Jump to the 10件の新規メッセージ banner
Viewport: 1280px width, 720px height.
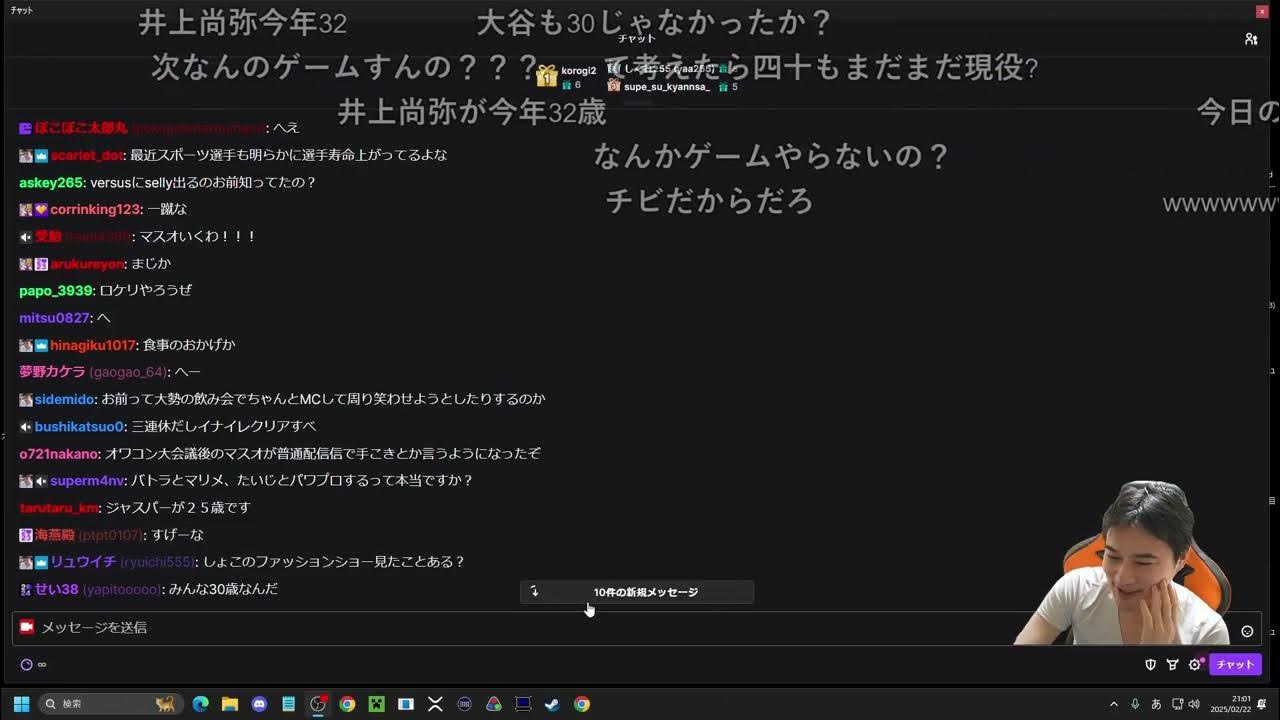point(637,592)
